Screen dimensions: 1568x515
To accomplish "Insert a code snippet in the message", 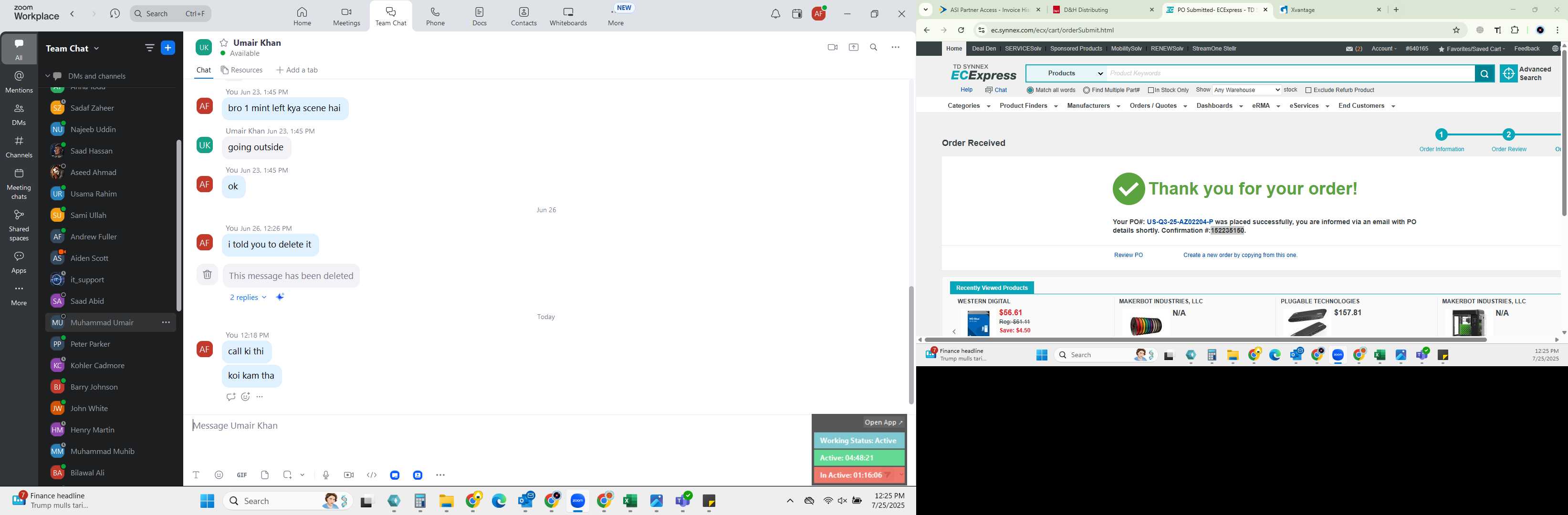I will point(372,475).
